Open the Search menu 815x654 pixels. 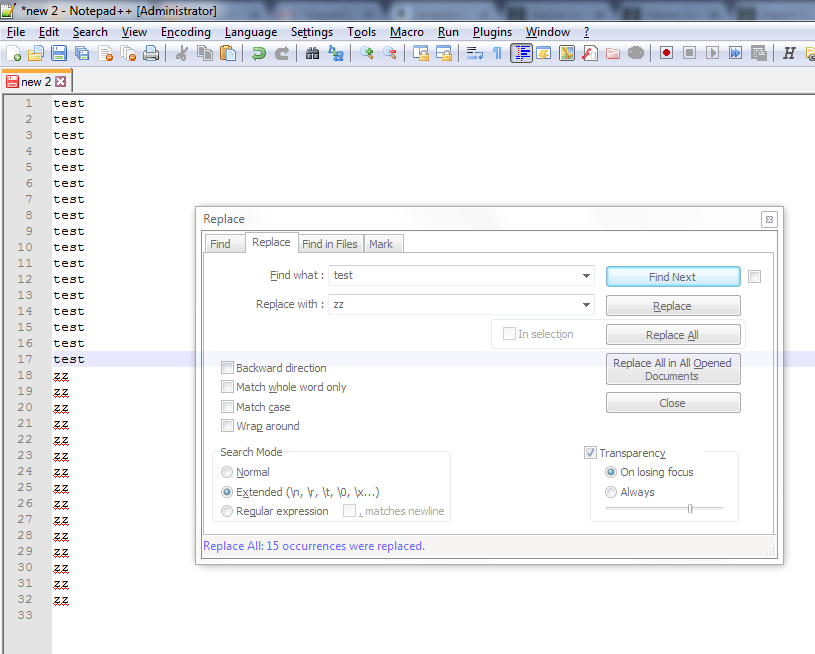[x=90, y=32]
